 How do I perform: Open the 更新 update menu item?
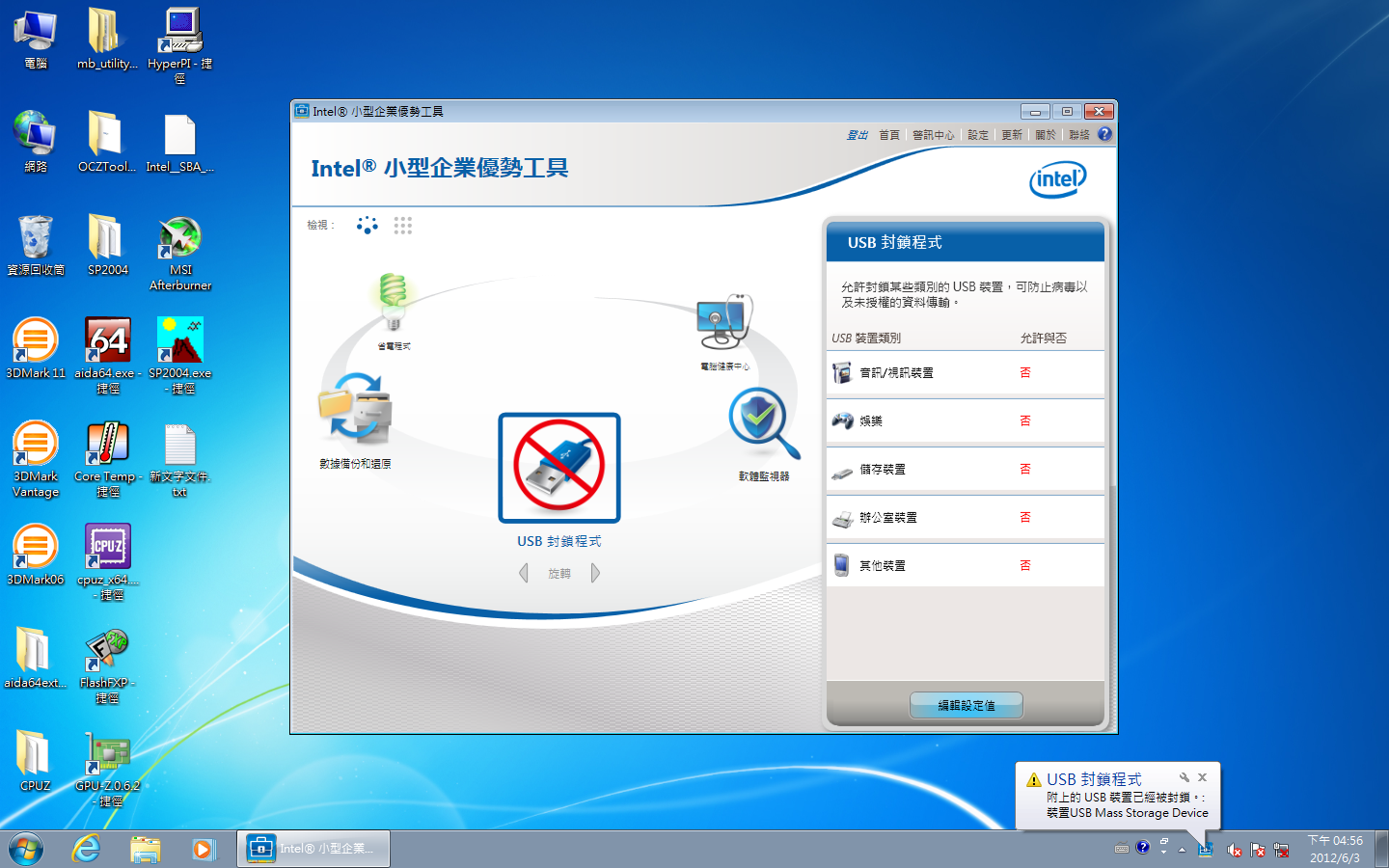(x=1012, y=135)
